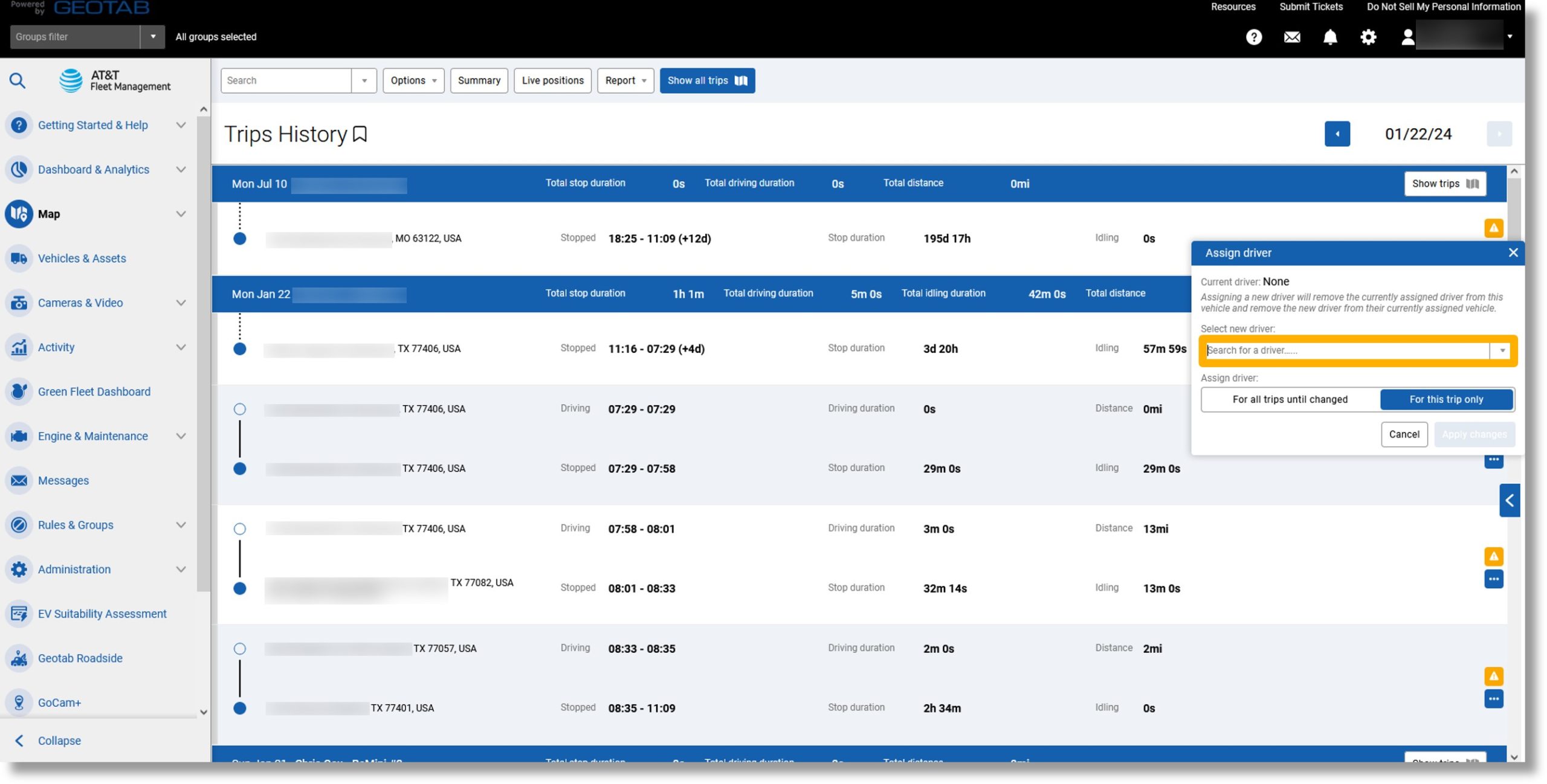Viewport: 1547px width, 784px height.
Task: Click the Show all trips button
Action: (707, 81)
